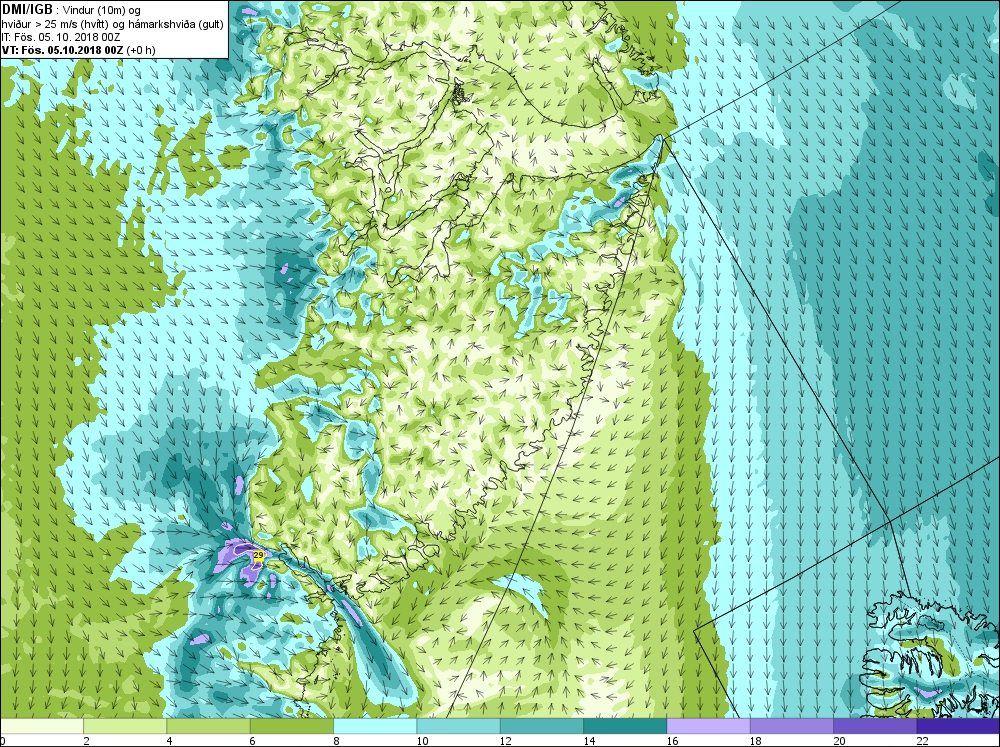
Task: Click the 'VT: Fös. 05.10.2018 00Z' line
Action: click(x=62, y=50)
